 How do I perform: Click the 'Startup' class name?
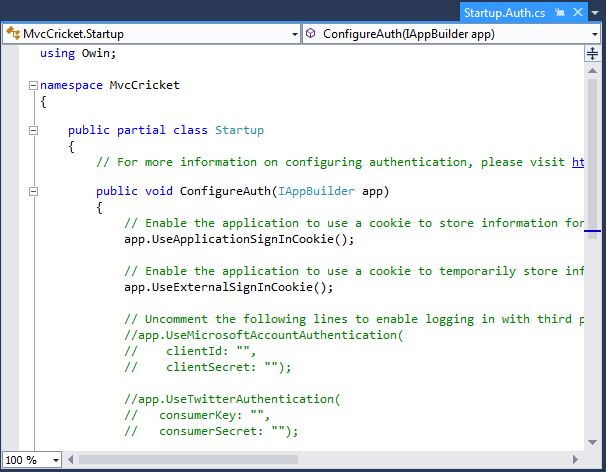239,130
